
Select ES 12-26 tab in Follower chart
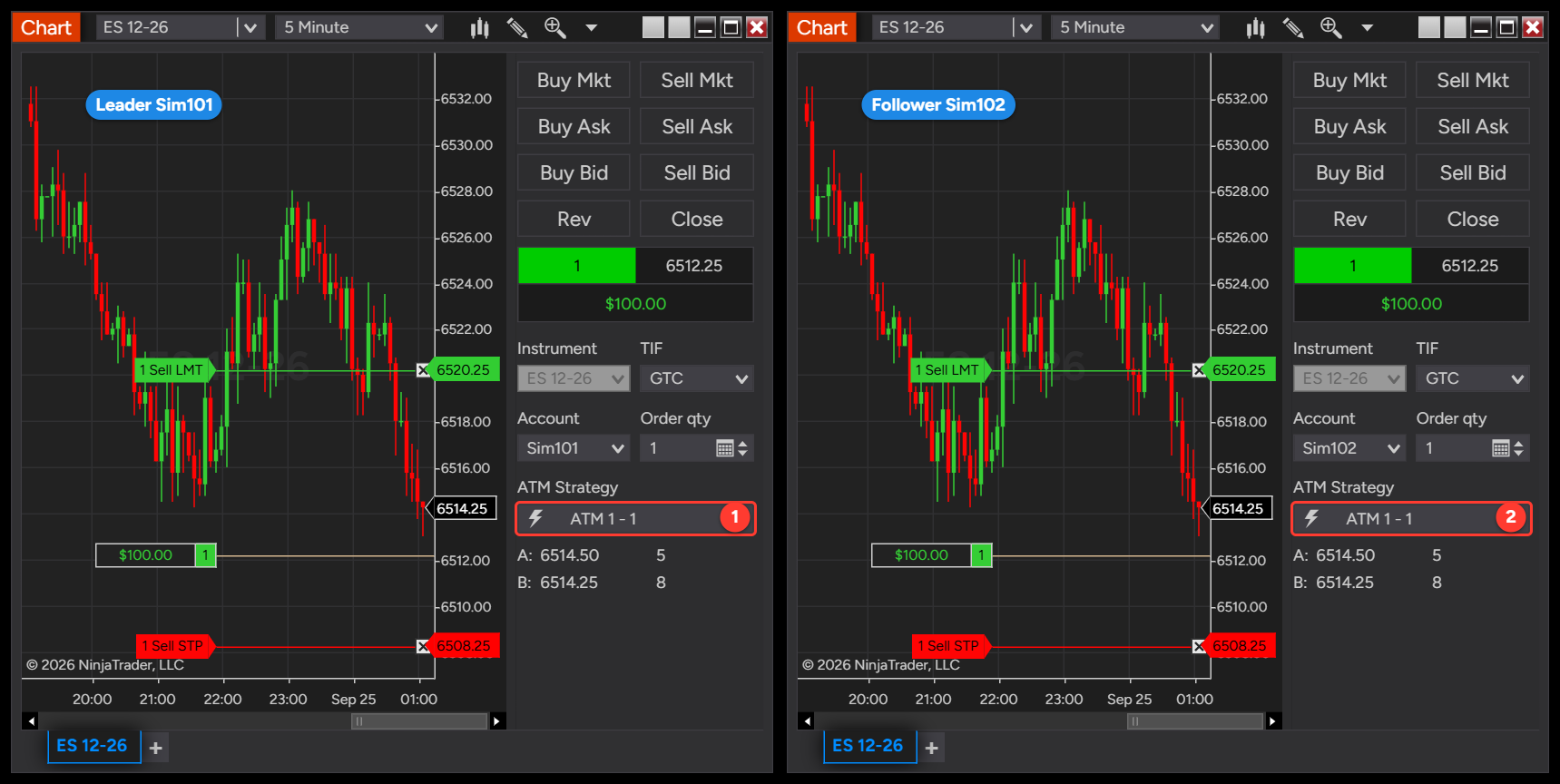[869, 746]
